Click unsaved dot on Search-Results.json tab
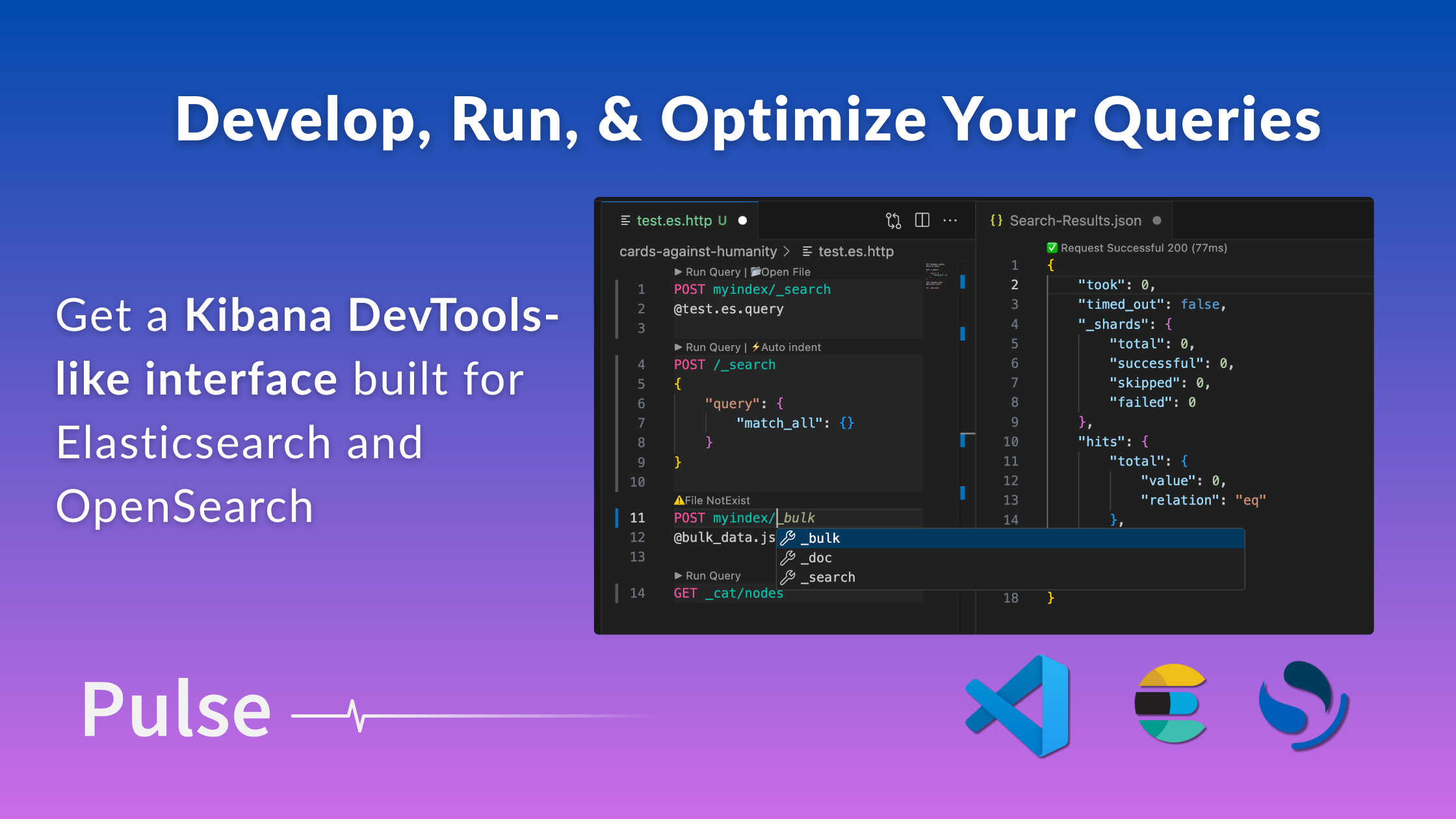 1157,220
